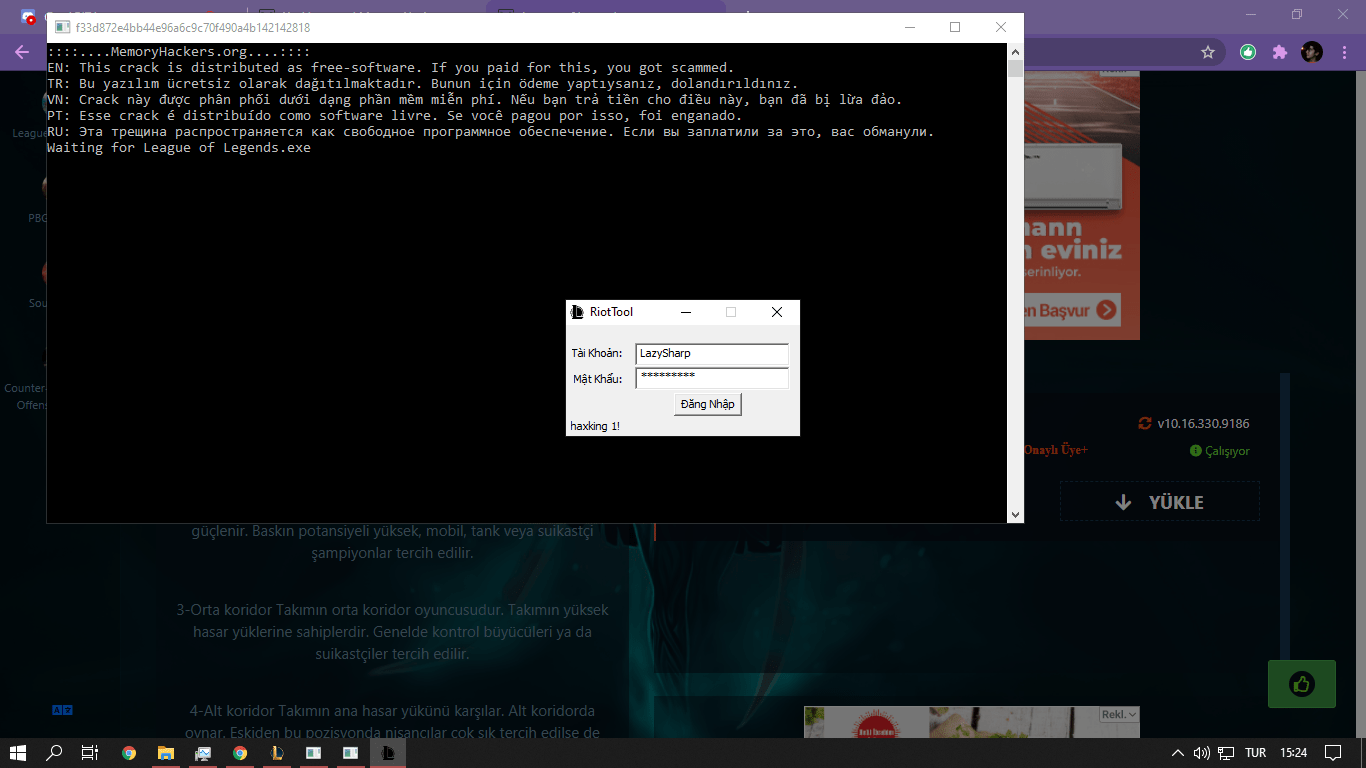Click the green thumbs-up extension icon

click(x=1248, y=52)
